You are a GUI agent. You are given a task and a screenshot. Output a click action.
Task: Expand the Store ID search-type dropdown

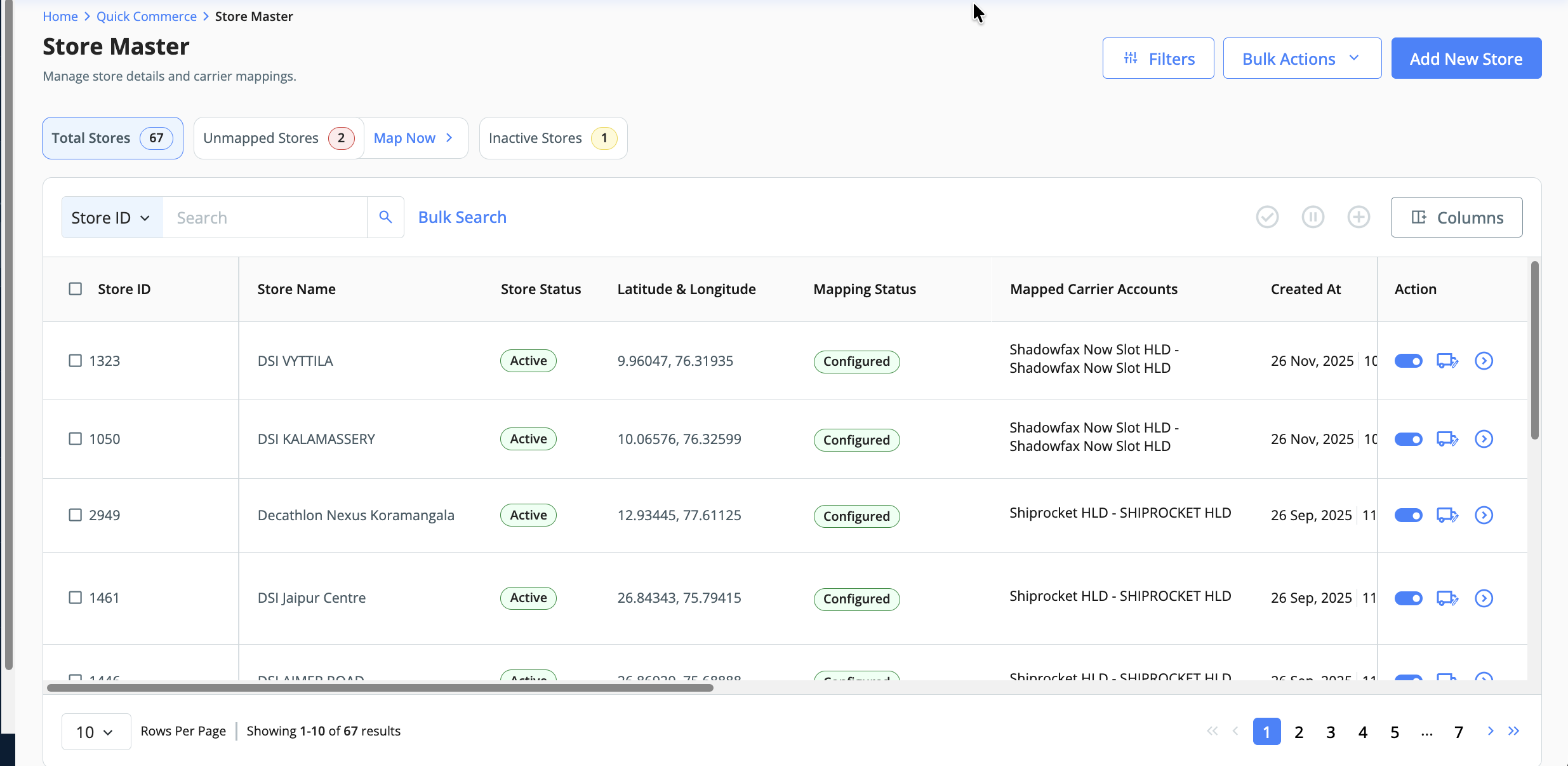click(x=112, y=218)
